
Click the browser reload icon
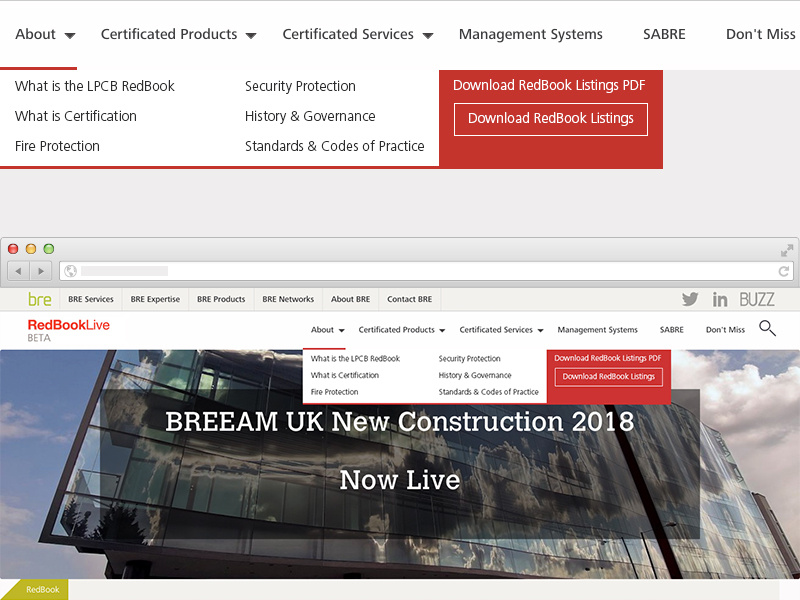point(784,271)
